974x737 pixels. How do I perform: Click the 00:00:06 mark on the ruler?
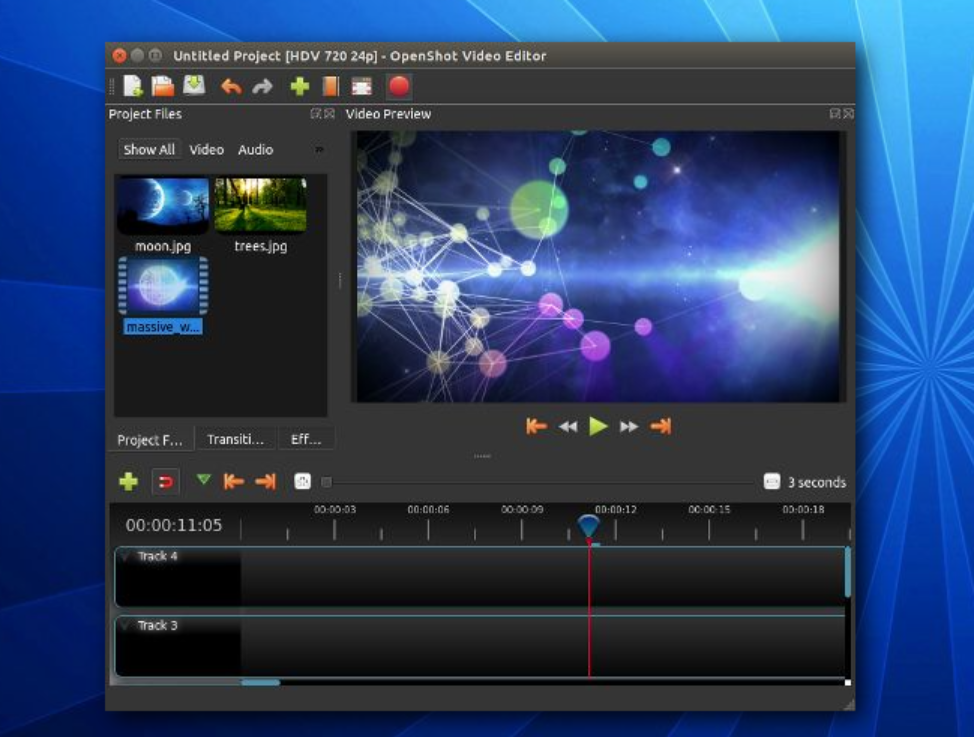[428, 510]
